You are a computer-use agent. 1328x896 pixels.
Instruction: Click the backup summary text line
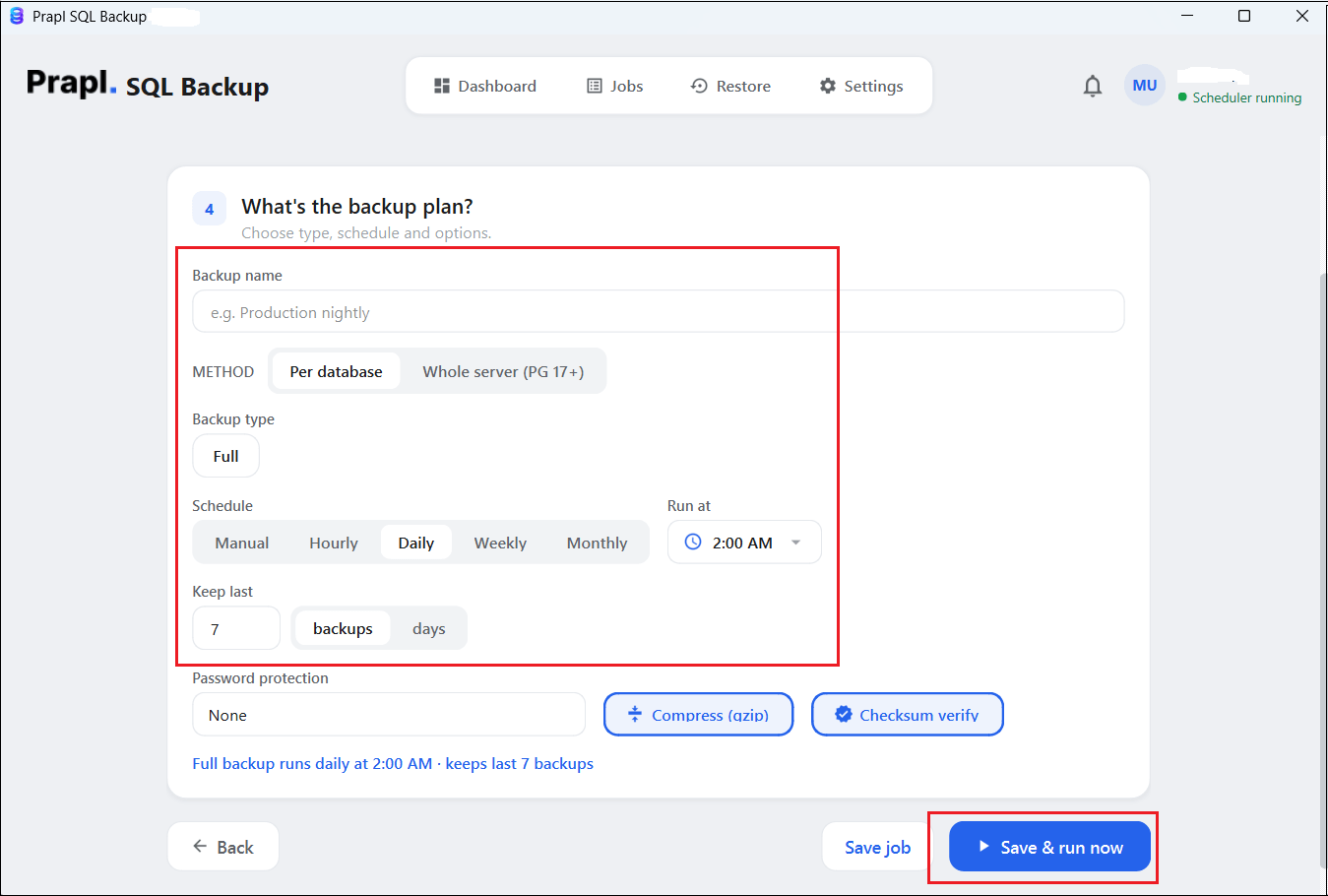tap(393, 764)
